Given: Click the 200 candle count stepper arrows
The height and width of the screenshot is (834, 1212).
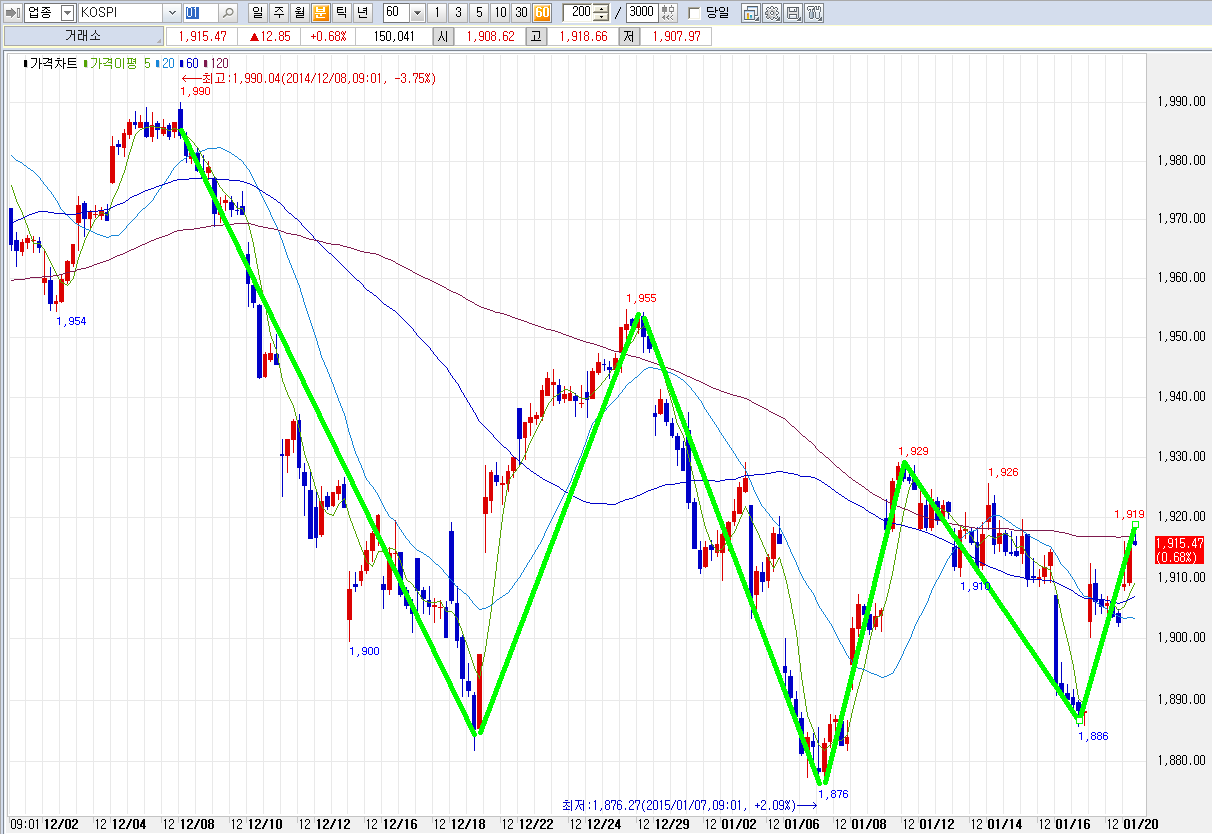Looking at the screenshot, I should click(600, 13).
